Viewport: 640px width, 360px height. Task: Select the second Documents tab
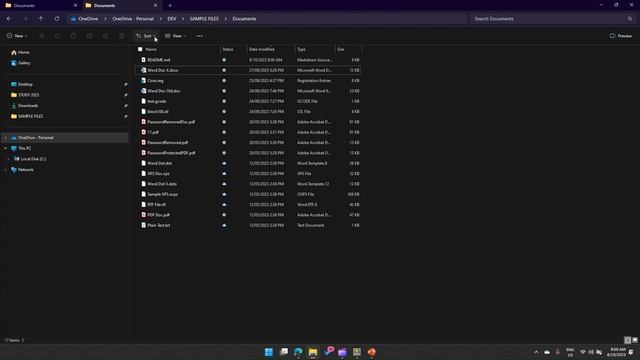click(121, 6)
